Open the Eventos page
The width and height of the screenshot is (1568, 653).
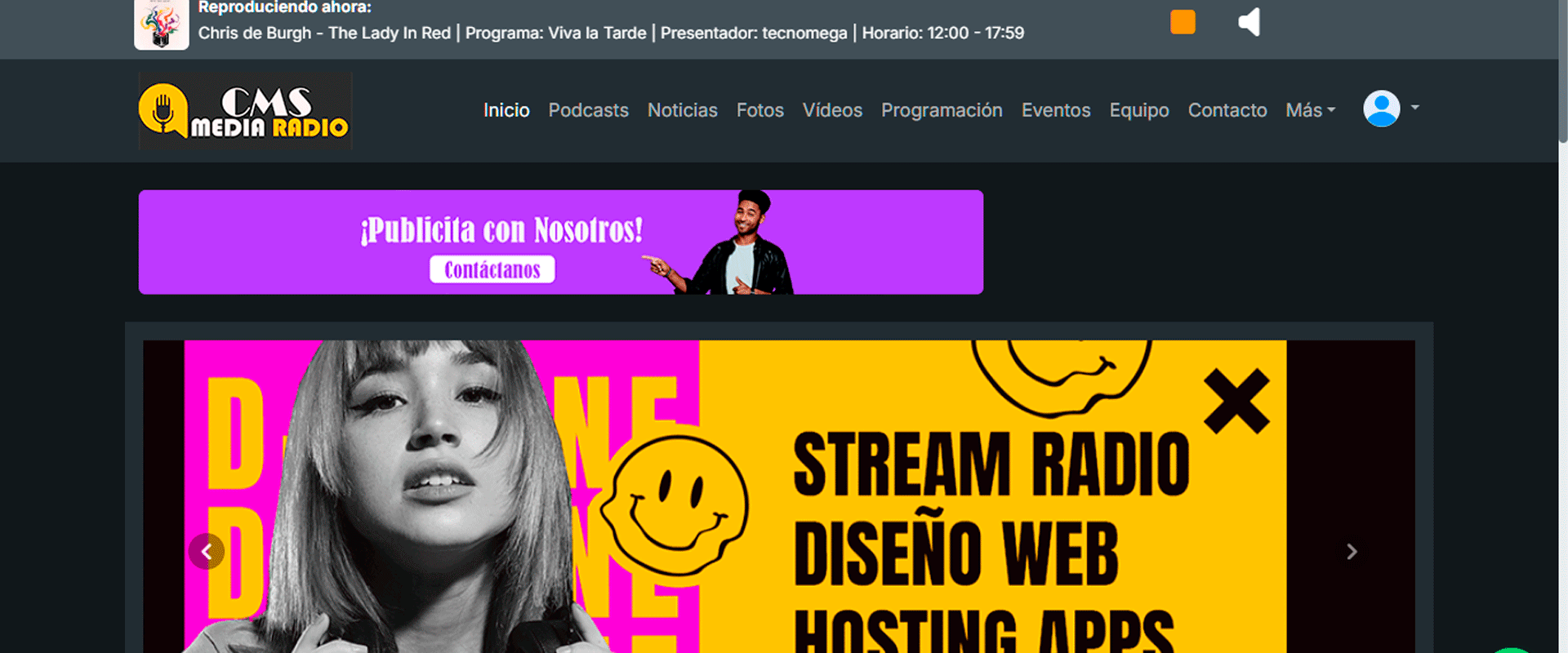pos(1056,110)
